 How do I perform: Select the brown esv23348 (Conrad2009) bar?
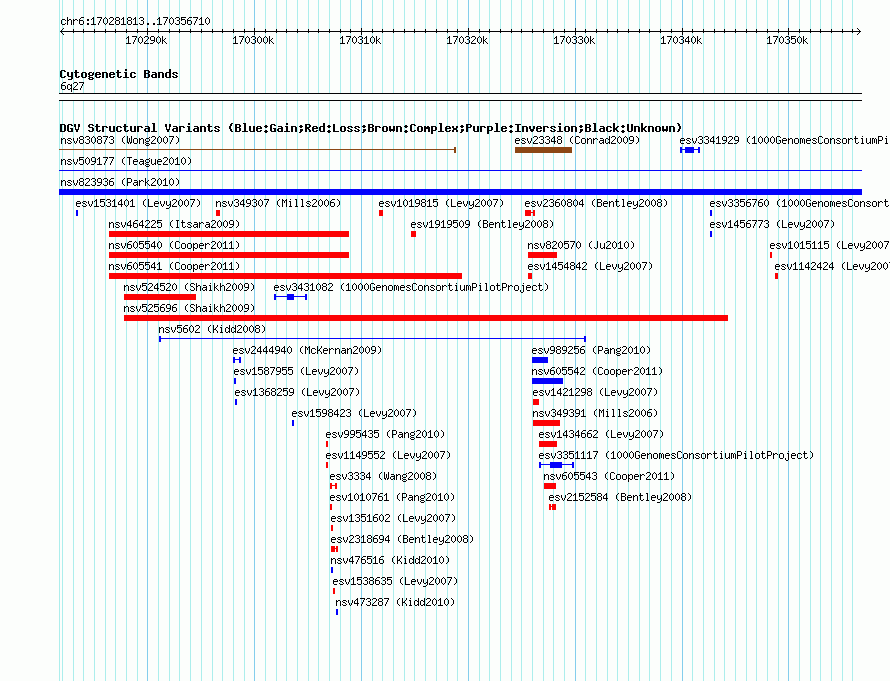coord(543,150)
